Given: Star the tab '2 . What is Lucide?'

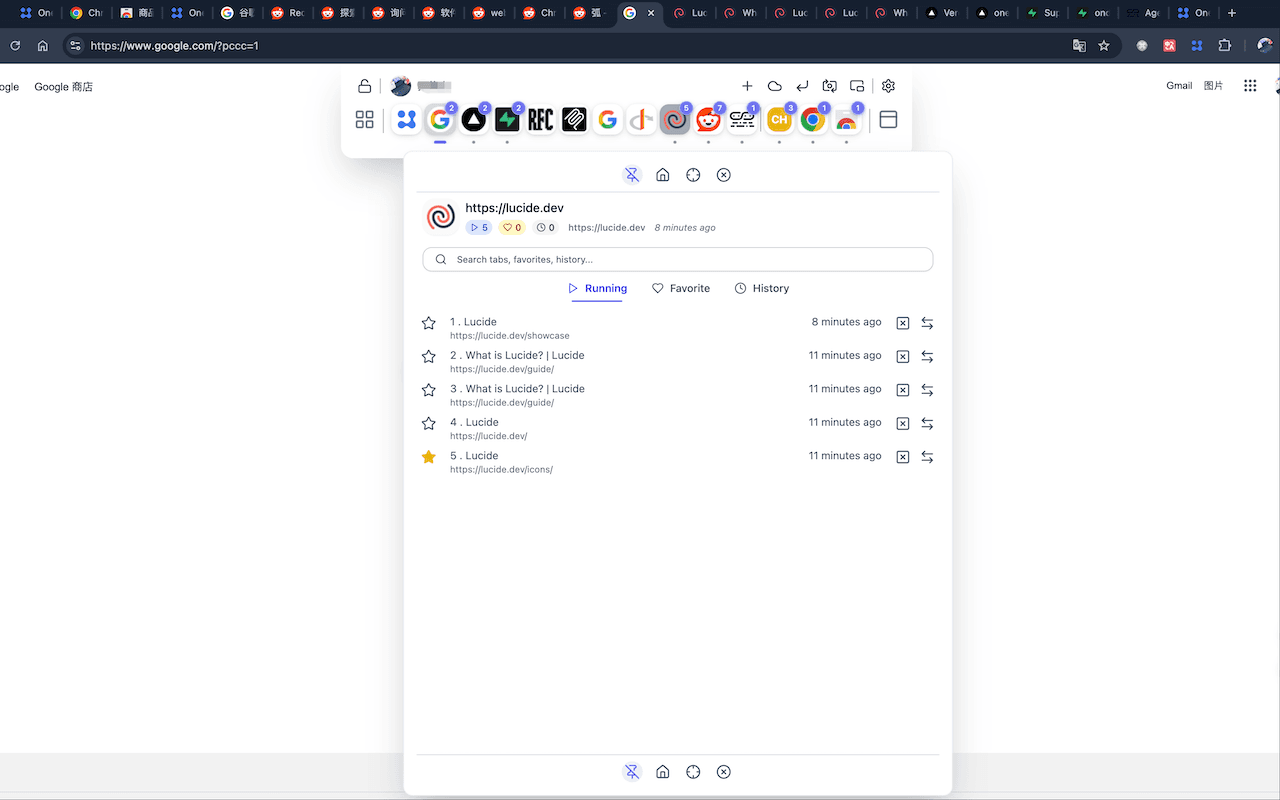Looking at the screenshot, I should pyautogui.click(x=429, y=356).
